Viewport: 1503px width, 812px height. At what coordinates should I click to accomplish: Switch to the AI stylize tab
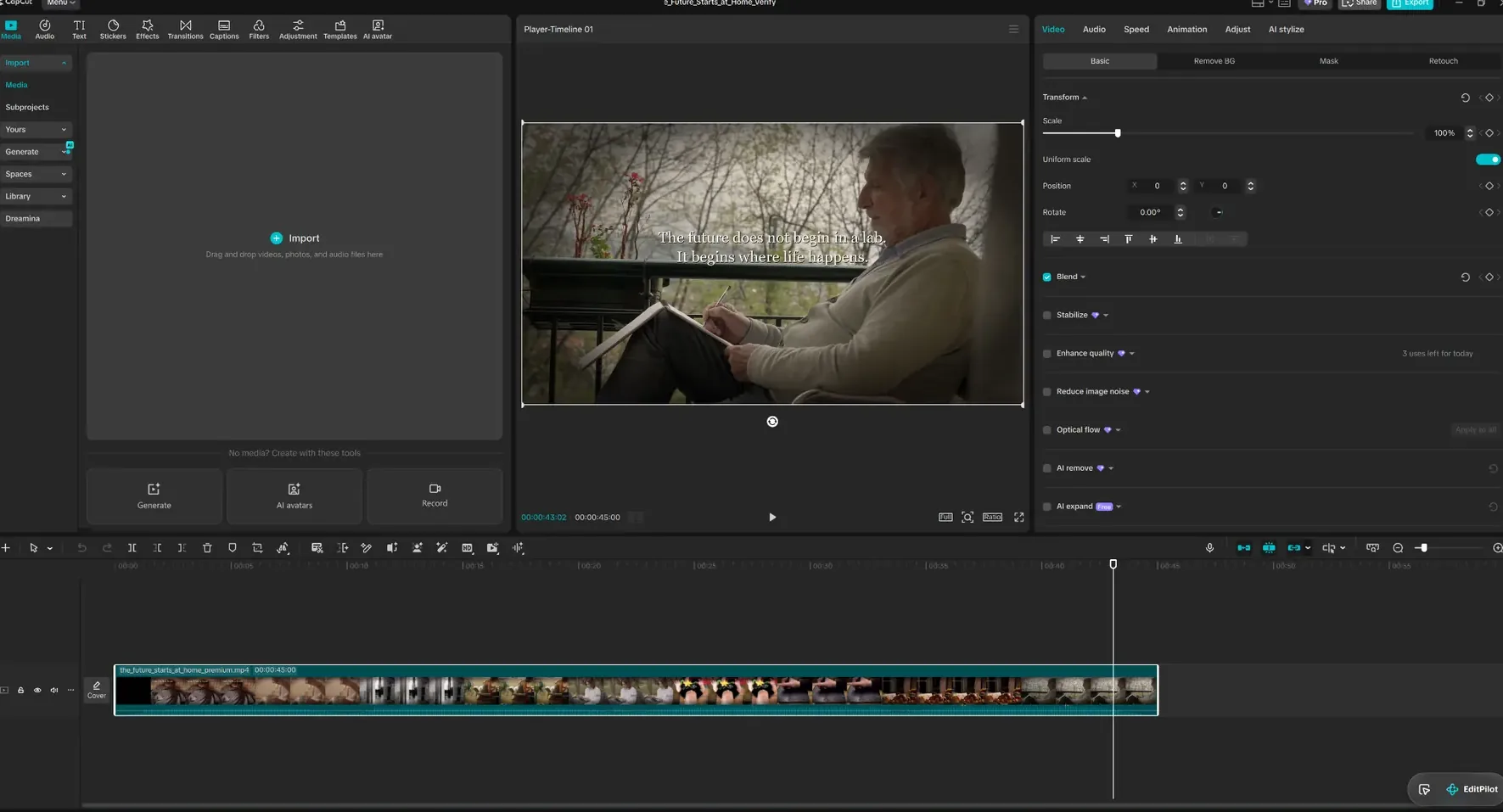click(1286, 29)
